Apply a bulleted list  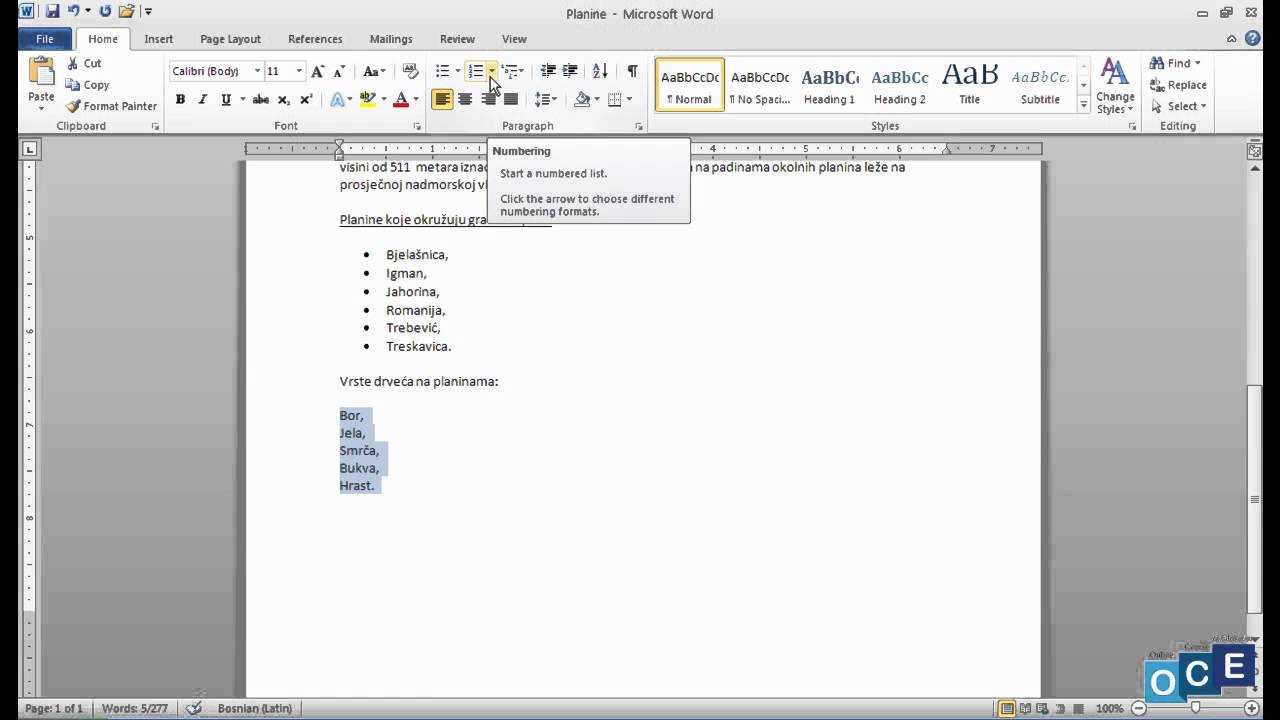point(442,71)
